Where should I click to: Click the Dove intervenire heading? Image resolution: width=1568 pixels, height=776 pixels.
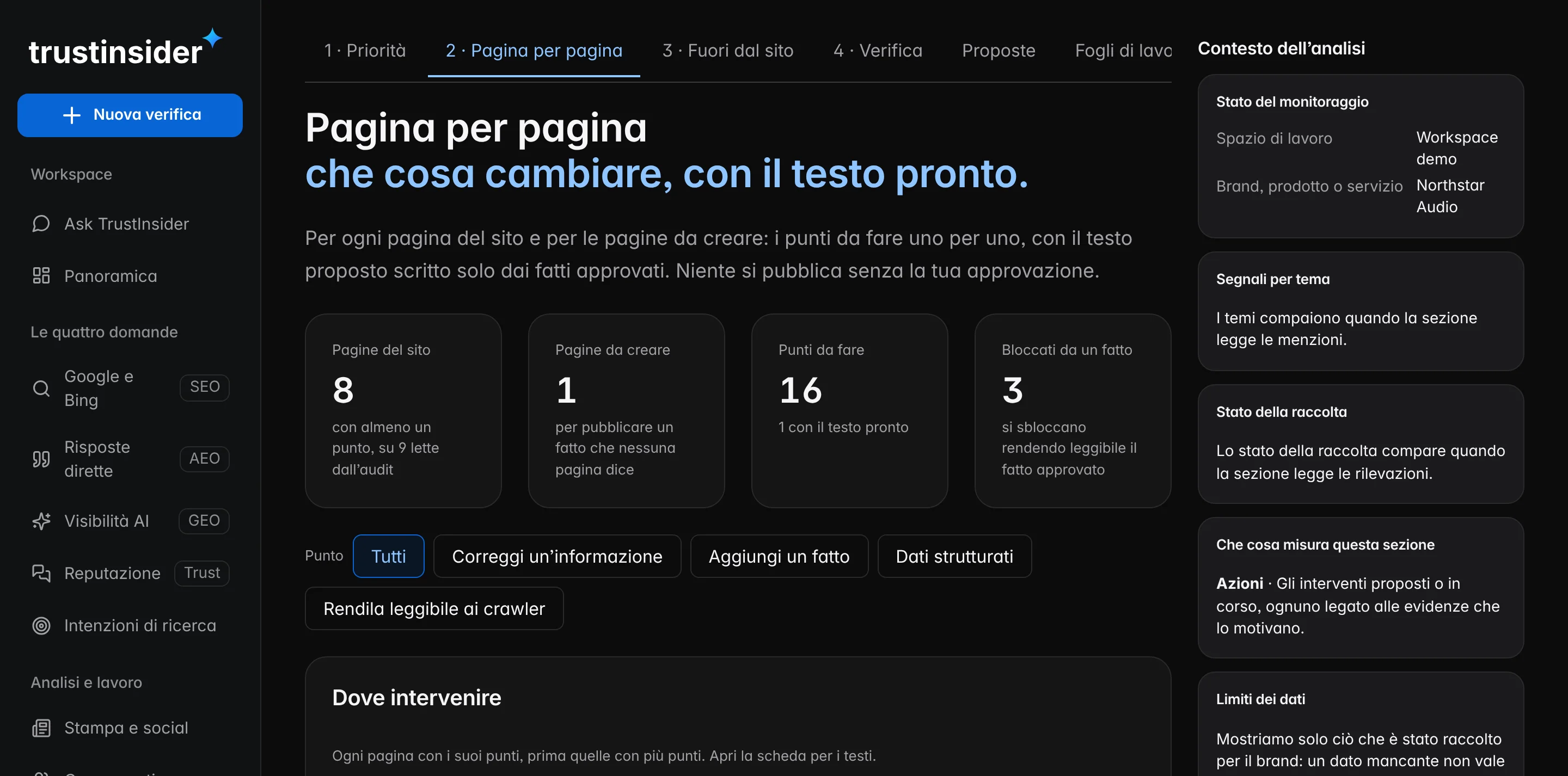coord(416,698)
